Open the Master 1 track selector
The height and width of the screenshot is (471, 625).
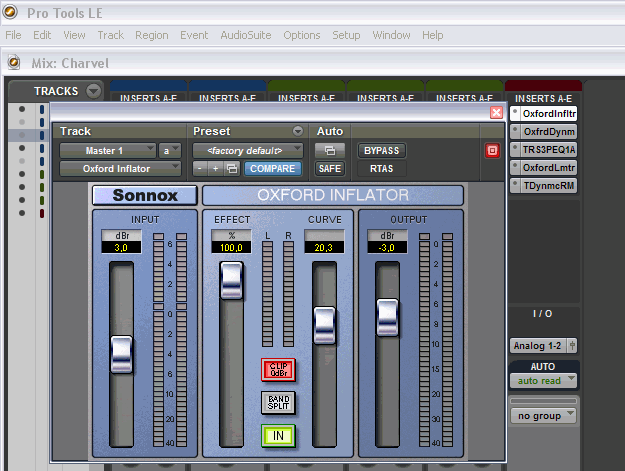coord(108,151)
